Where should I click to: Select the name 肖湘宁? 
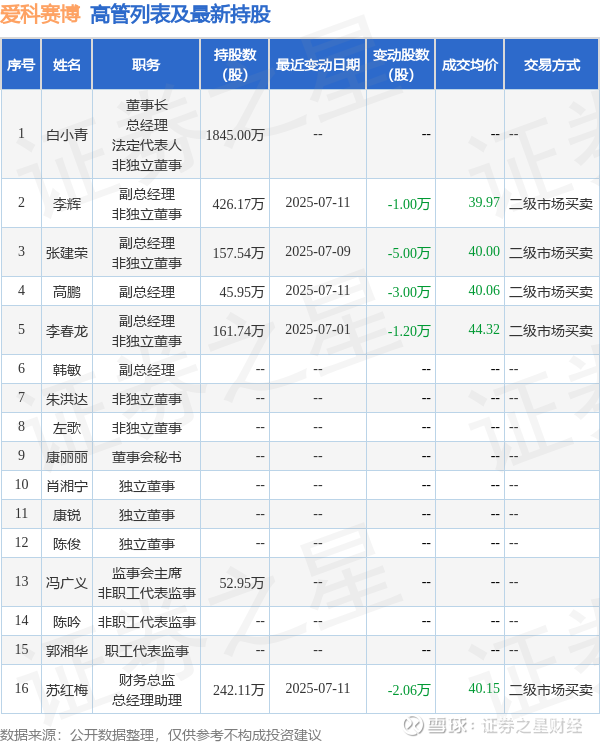[x=67, y=486]
